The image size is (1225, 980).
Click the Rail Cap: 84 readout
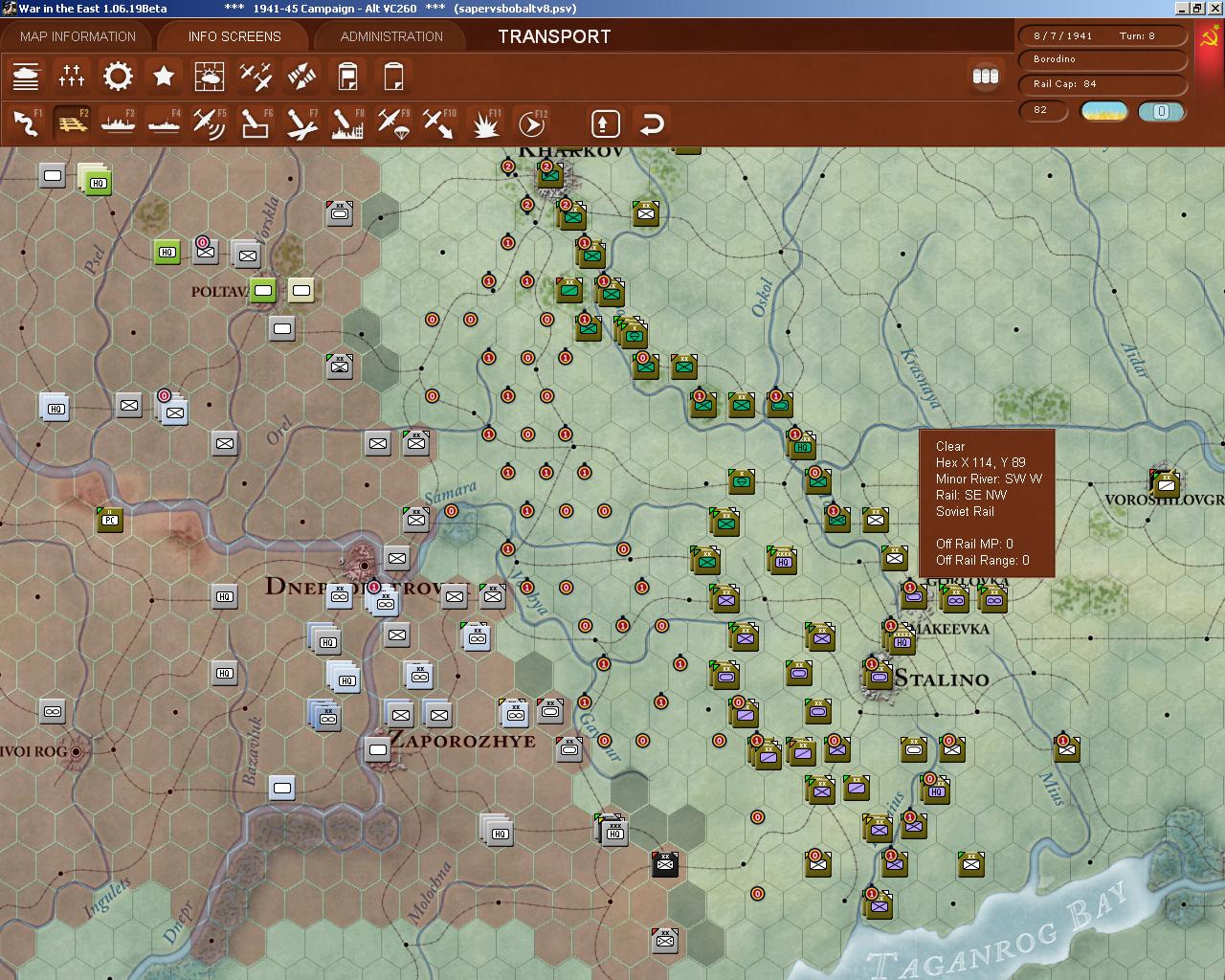pyautogui.click(x=1103, y=84)
